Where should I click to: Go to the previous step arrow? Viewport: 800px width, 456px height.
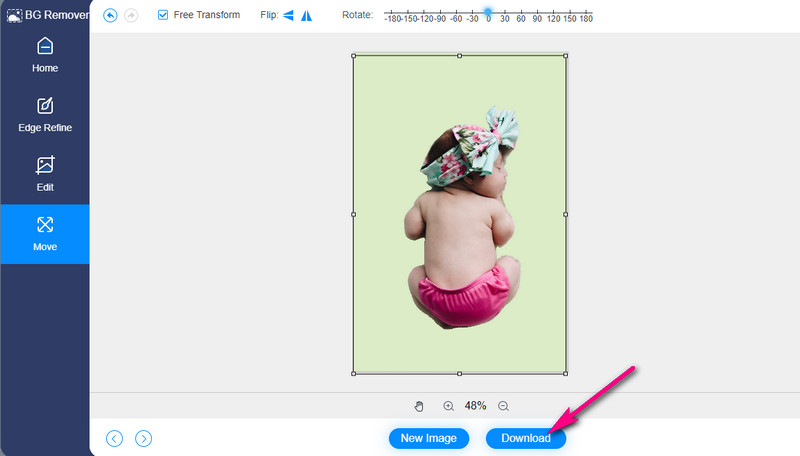click(115, 438)
